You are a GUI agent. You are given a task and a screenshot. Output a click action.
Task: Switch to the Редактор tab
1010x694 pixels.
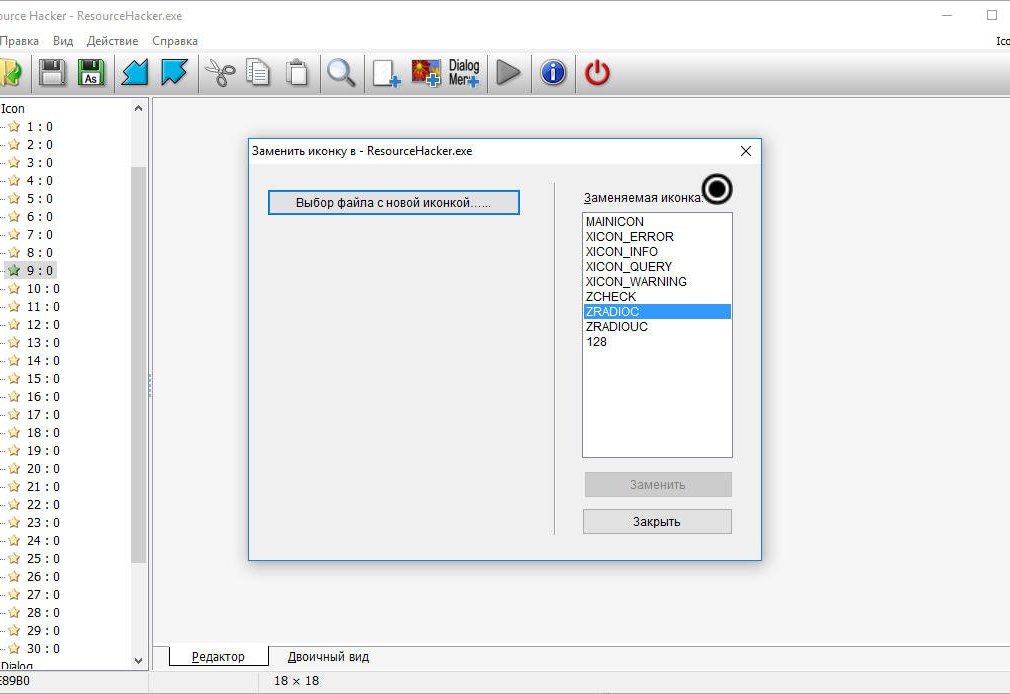coord(218,657)
